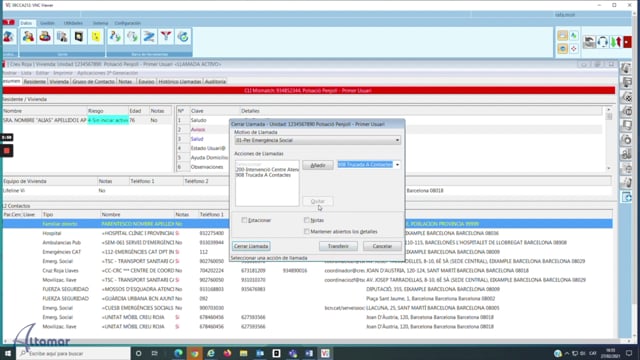Click the blue highlighted bottom sidebar icon
This screenshot has width=640, height=360.
click(x=626, y=197)
